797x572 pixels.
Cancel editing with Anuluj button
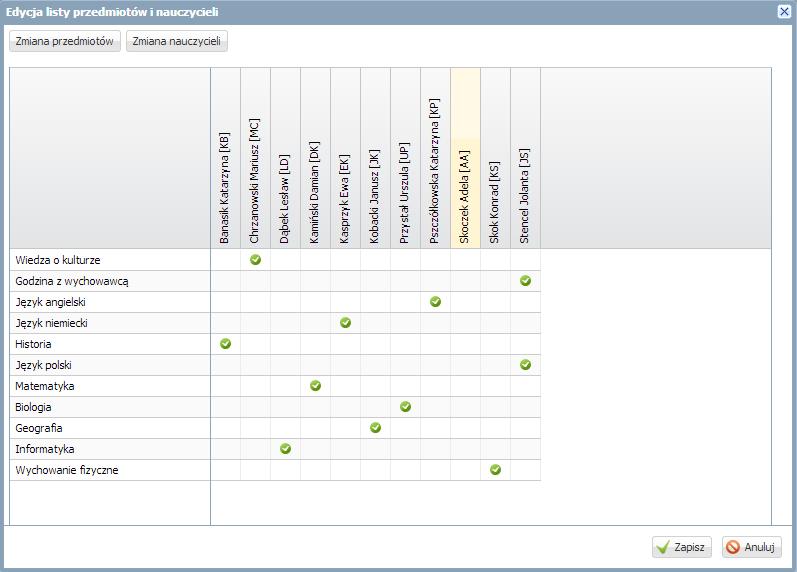click(752, 547)
